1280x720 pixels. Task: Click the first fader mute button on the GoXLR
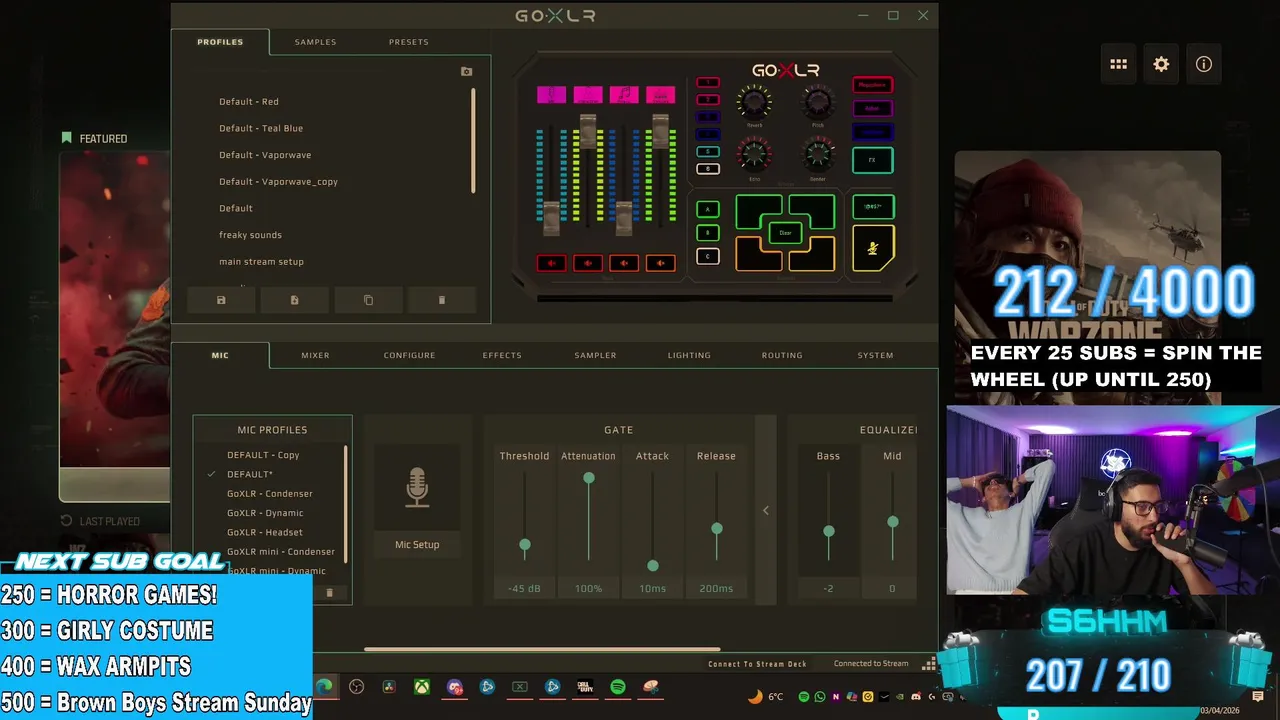coord(551,263)
